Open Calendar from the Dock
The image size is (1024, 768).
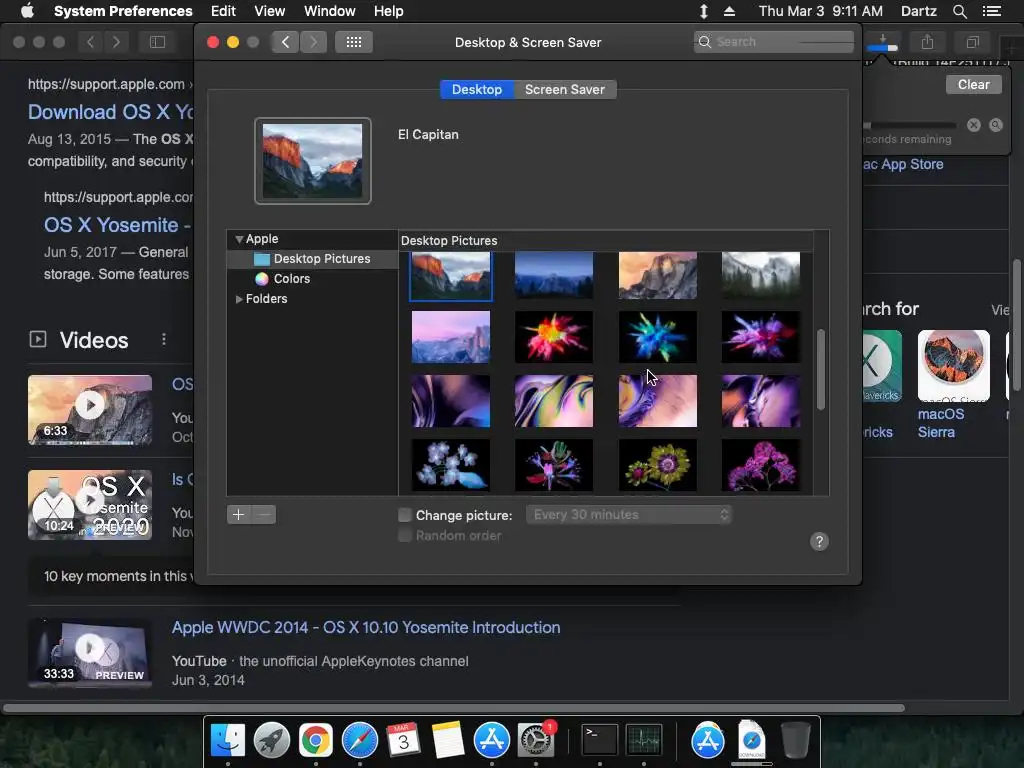click(404, 740)
